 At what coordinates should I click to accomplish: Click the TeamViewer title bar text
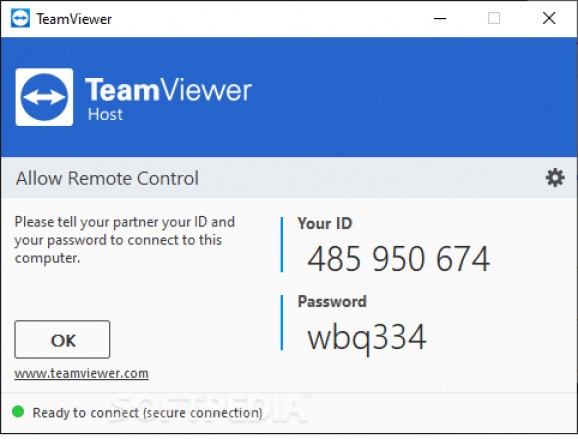click(x=74, y=19)
